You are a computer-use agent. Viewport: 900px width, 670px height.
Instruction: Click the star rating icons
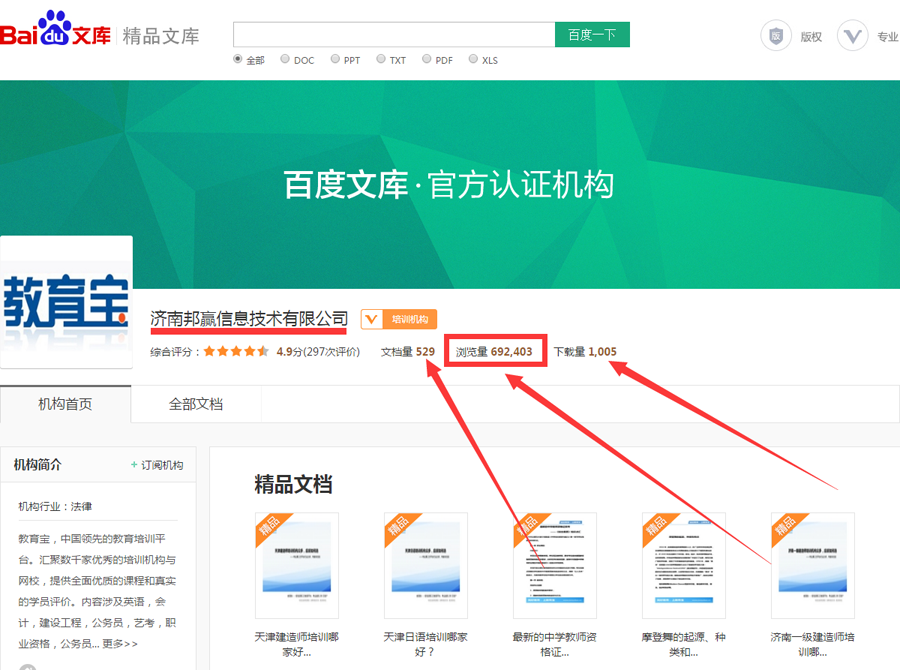pos(235,351)
